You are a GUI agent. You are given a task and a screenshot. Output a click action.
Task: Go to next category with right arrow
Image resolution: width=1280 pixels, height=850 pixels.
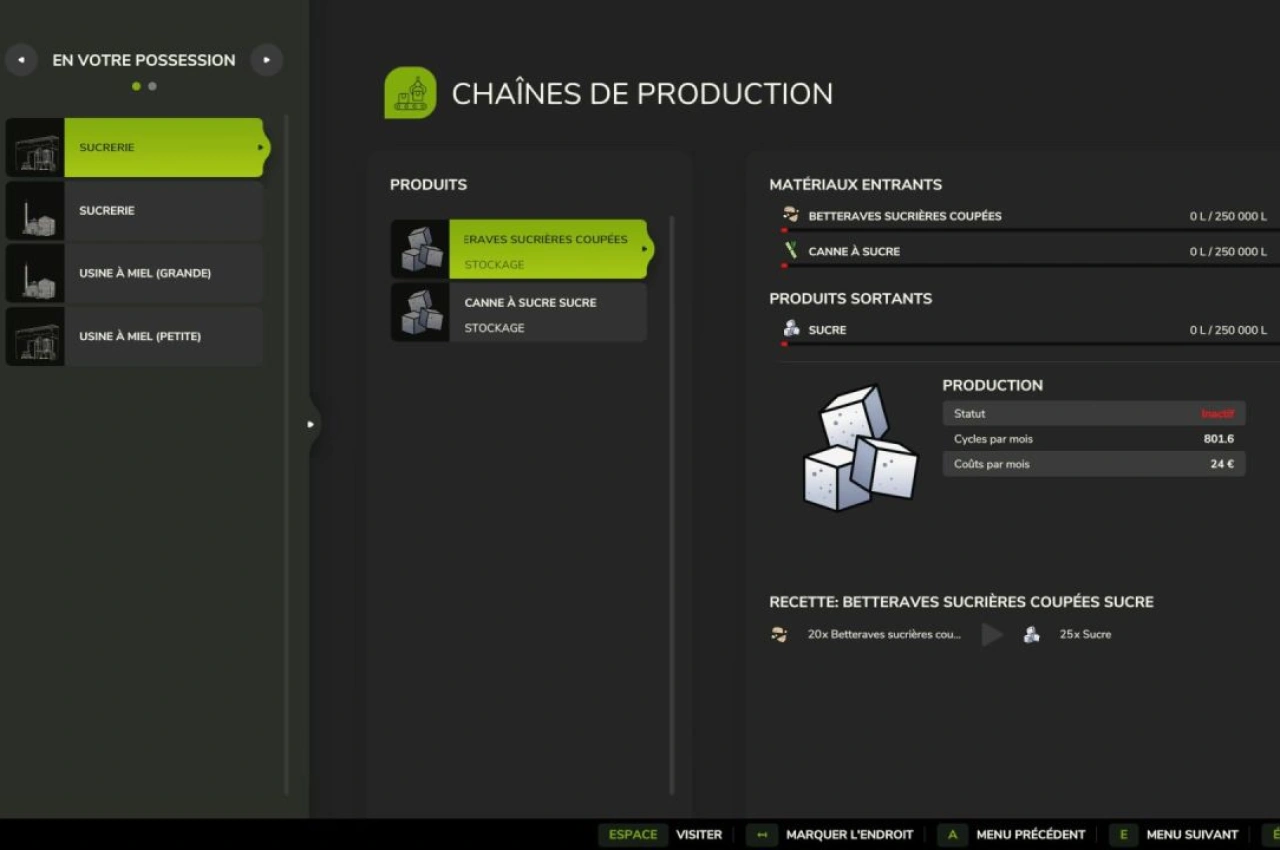click(x=266, y=60)
